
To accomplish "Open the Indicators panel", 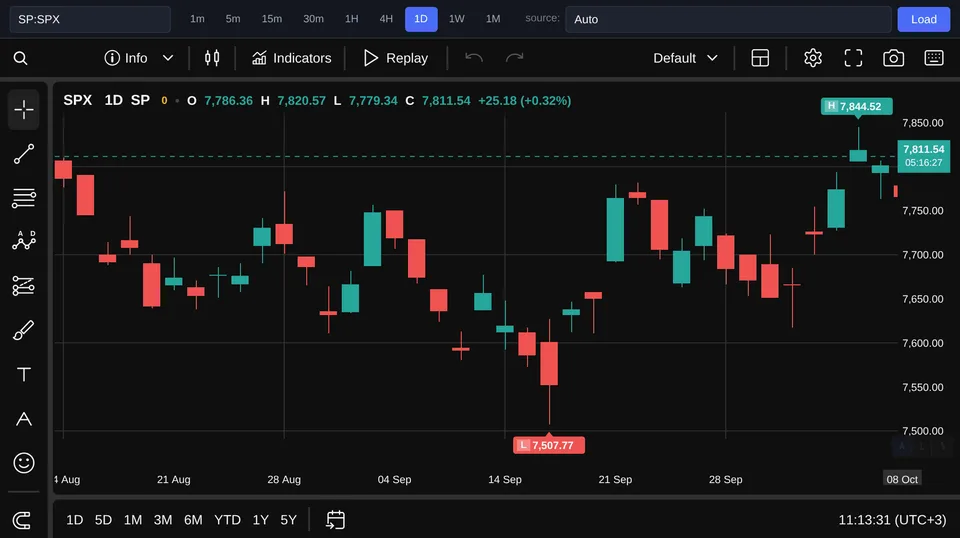I will 291,58.
